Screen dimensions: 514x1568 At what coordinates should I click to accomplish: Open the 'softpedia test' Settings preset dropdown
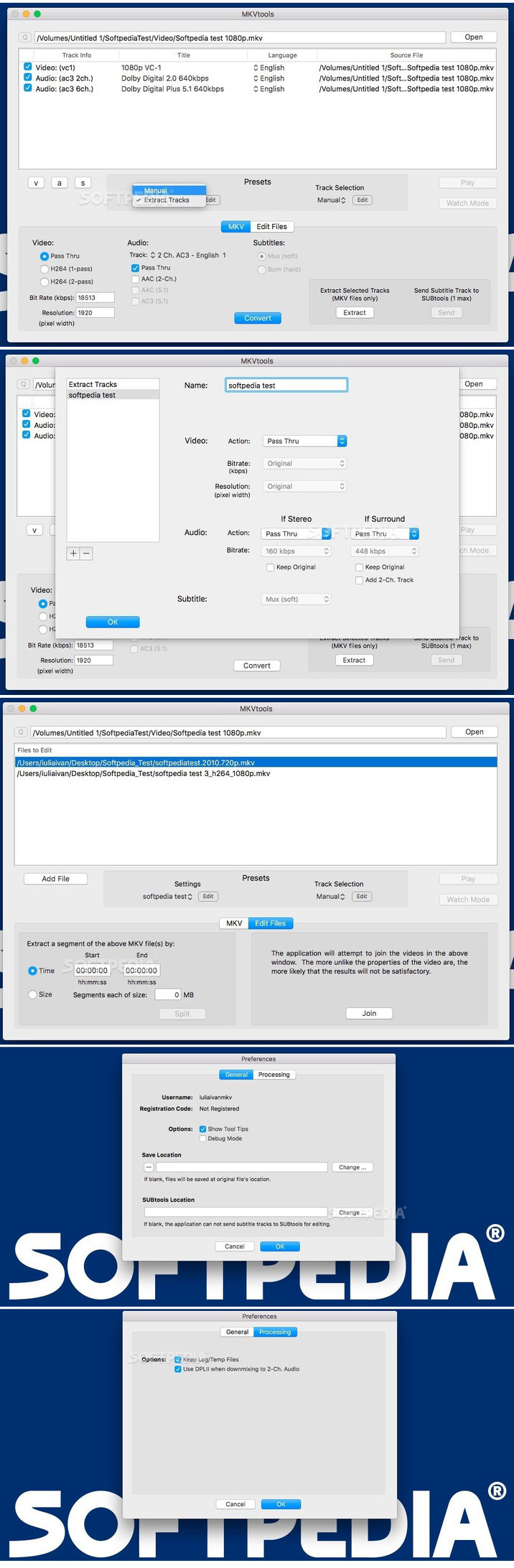(167, 897)
